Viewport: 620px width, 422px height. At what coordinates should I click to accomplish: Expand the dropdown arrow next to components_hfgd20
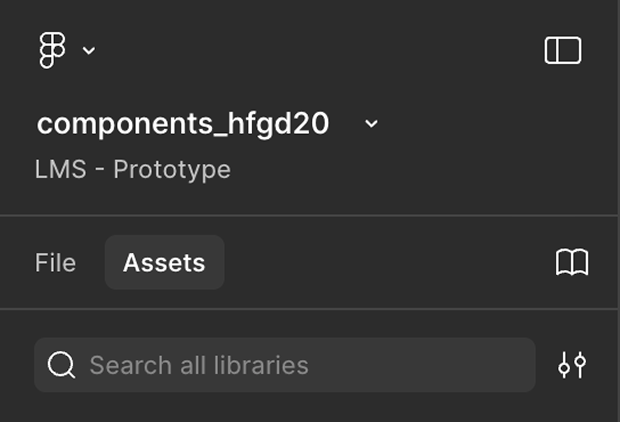371,123
